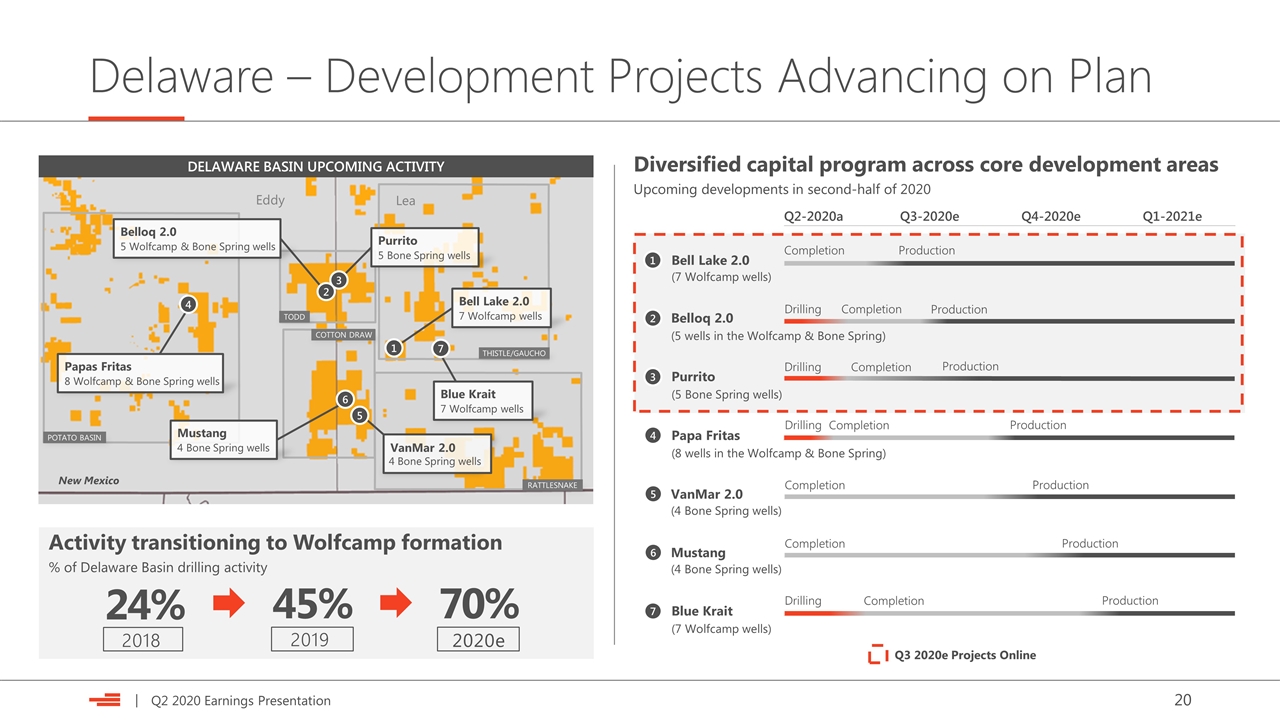Click the THISTLE/GAUCHO area label
Viewport: 1280px width, 720px height.
[514, 353]
